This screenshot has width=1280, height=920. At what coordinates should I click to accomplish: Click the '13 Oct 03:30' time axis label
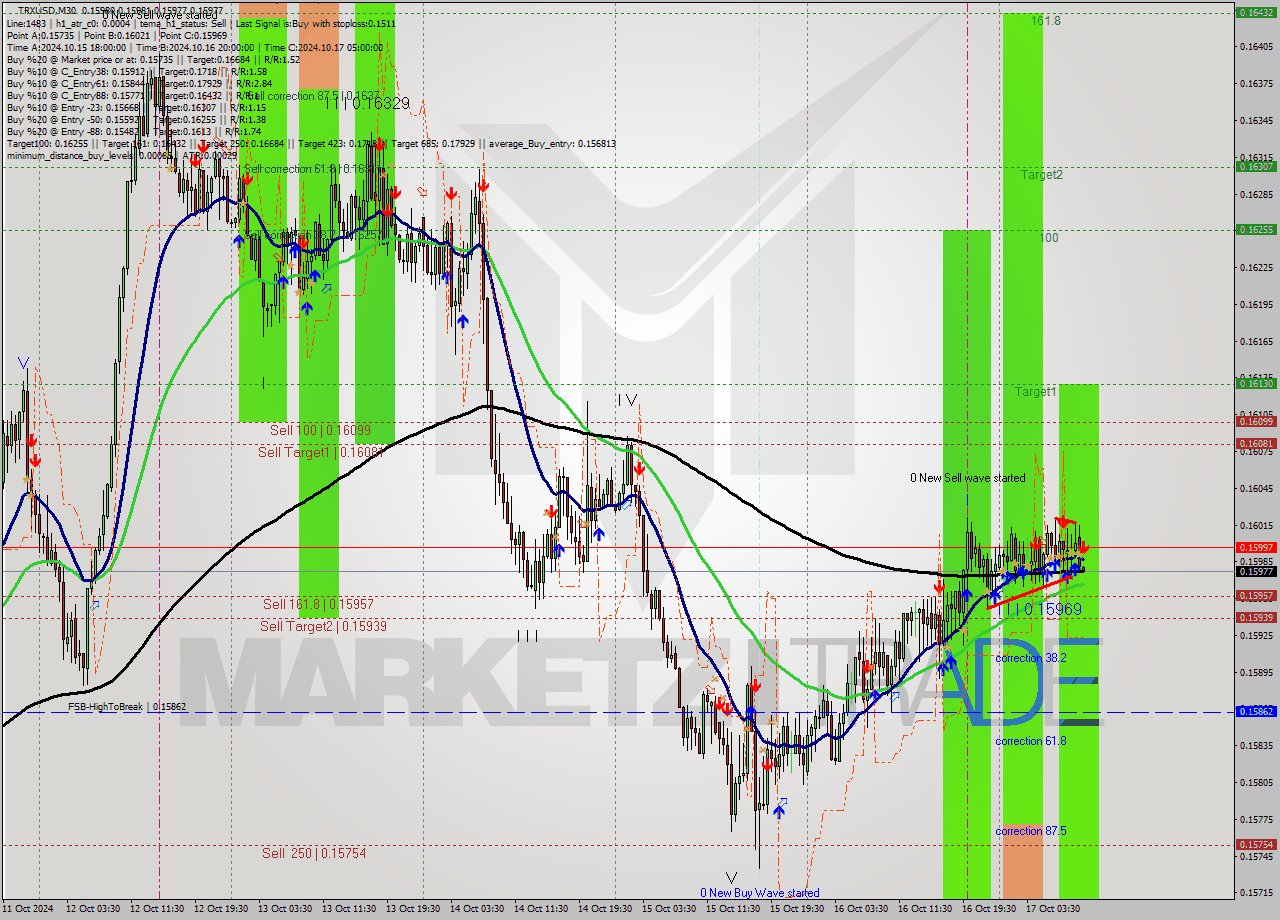[x=285, y=909]
